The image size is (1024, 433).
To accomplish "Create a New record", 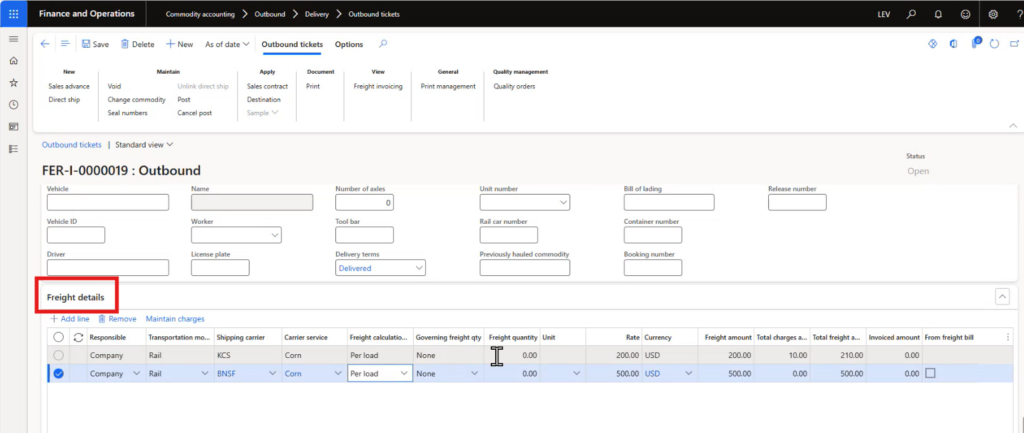I will tap(179, 44).
